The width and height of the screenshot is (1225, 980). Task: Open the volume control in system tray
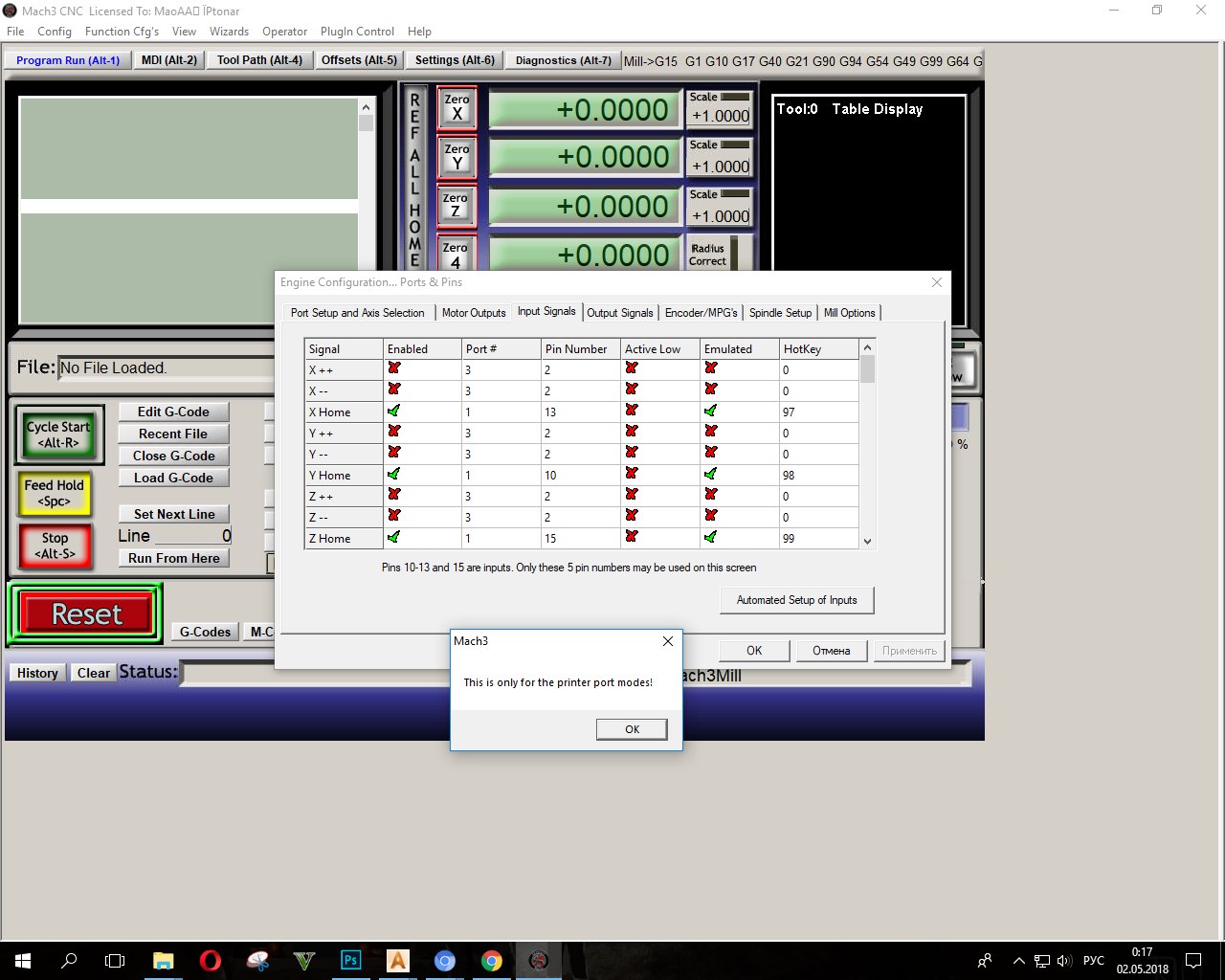pyautogui.click(x=1064, y=961)
